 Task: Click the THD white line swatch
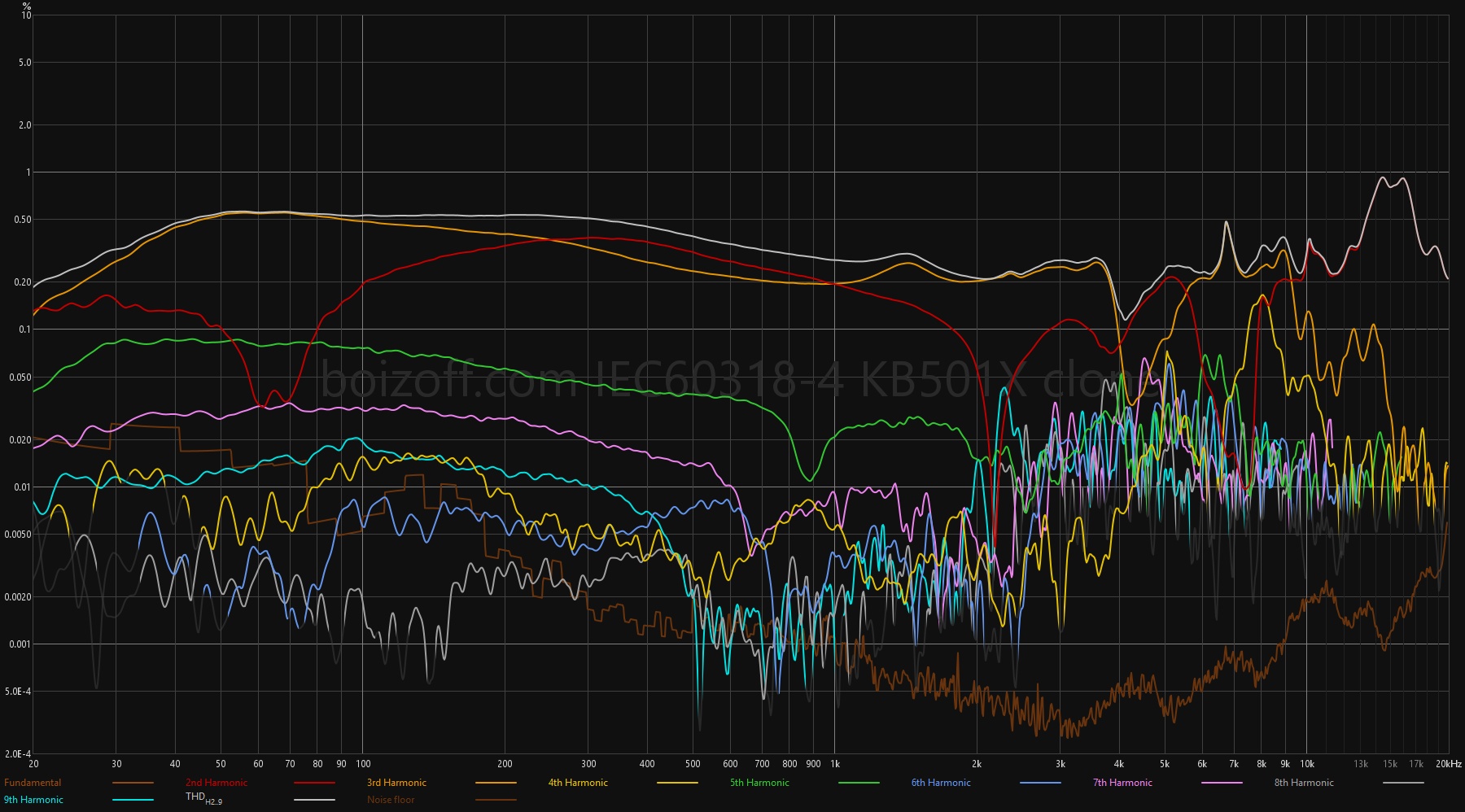click(x=314, y=800)
